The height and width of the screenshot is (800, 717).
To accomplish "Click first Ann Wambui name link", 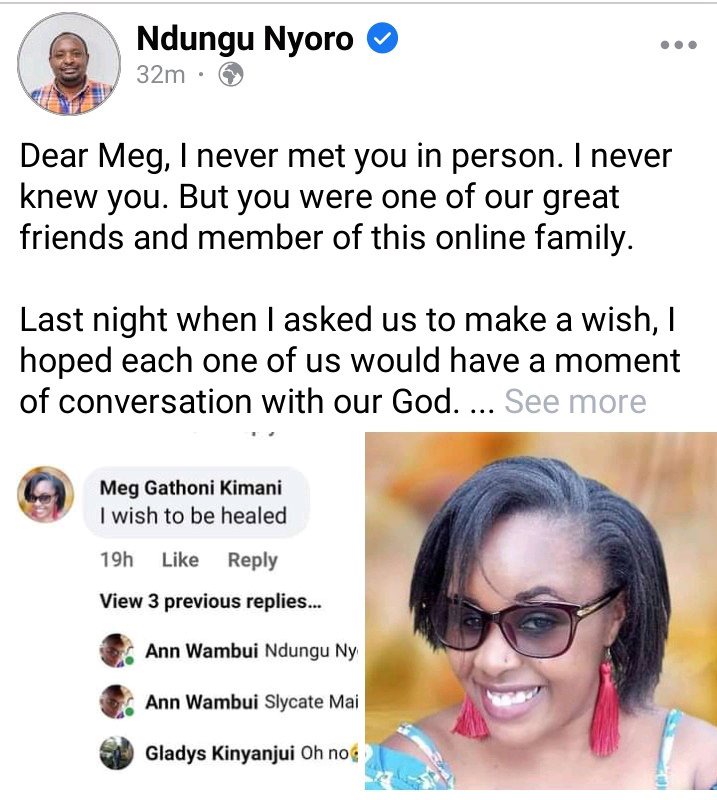I will pos(201,651).
